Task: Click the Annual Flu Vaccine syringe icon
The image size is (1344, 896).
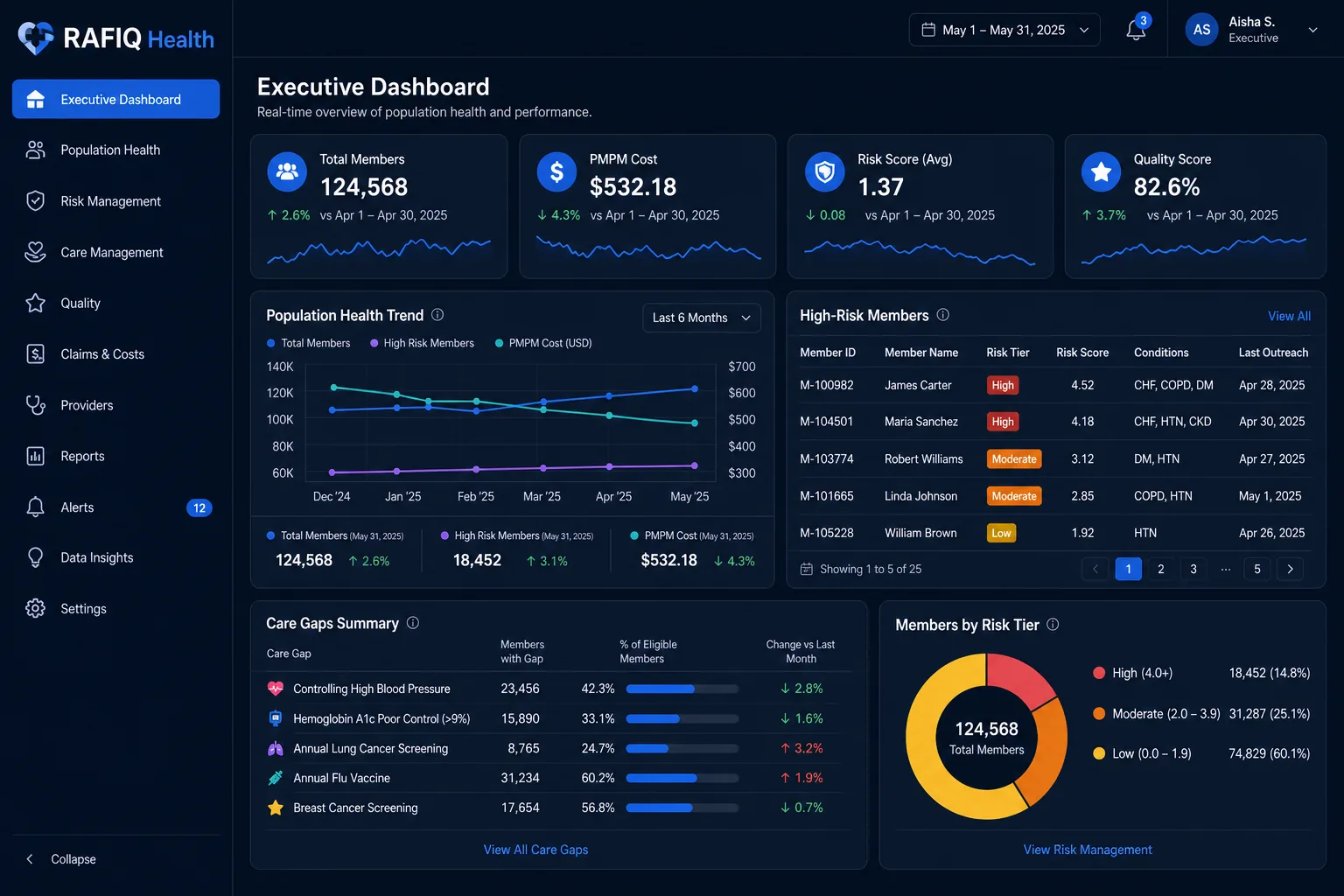Action: click(x=276, y=778)
